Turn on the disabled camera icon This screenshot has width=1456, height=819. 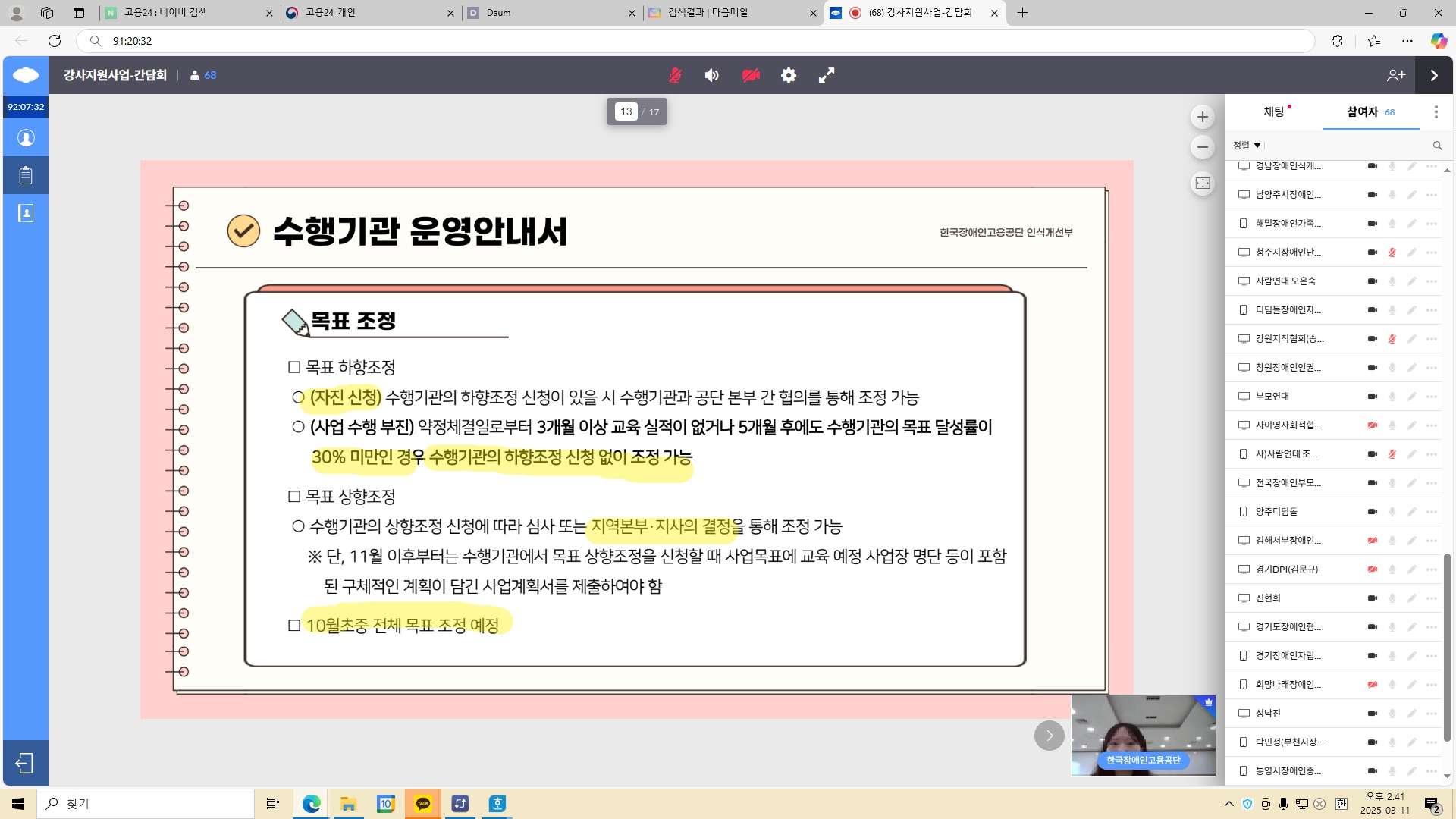click(751, 75)
